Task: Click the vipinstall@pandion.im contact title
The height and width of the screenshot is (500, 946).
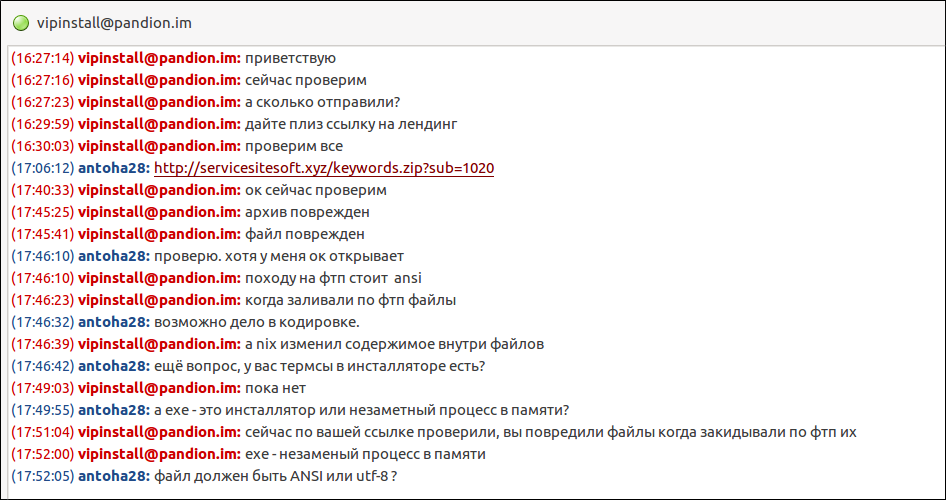Action: 114,23
